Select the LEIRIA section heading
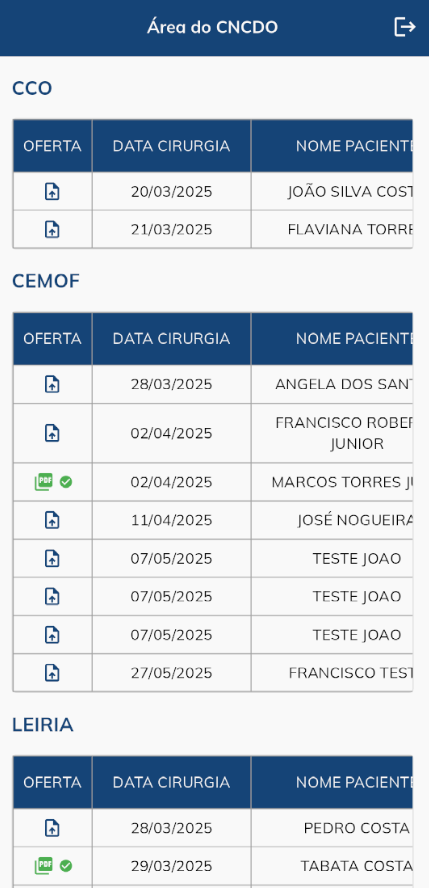Viewport: 429px width, 888px height. [x=42, y=725]
